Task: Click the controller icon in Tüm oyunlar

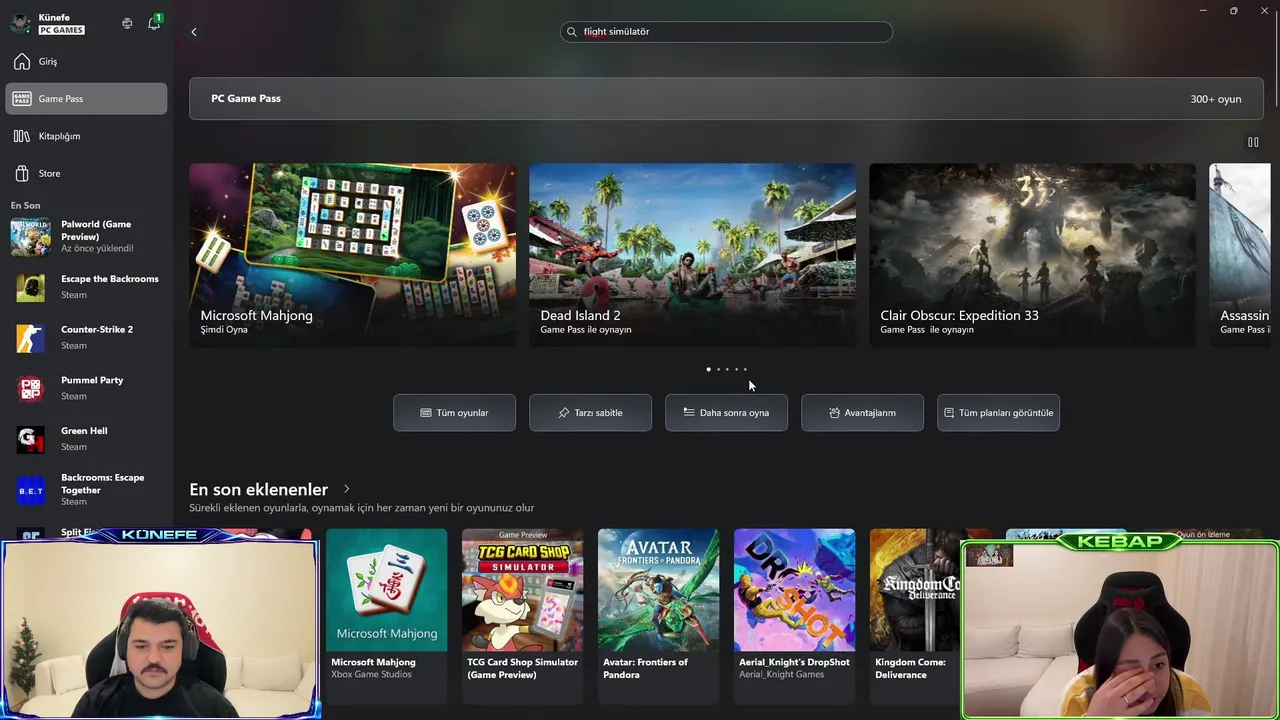Action: [x=426, y=413]
